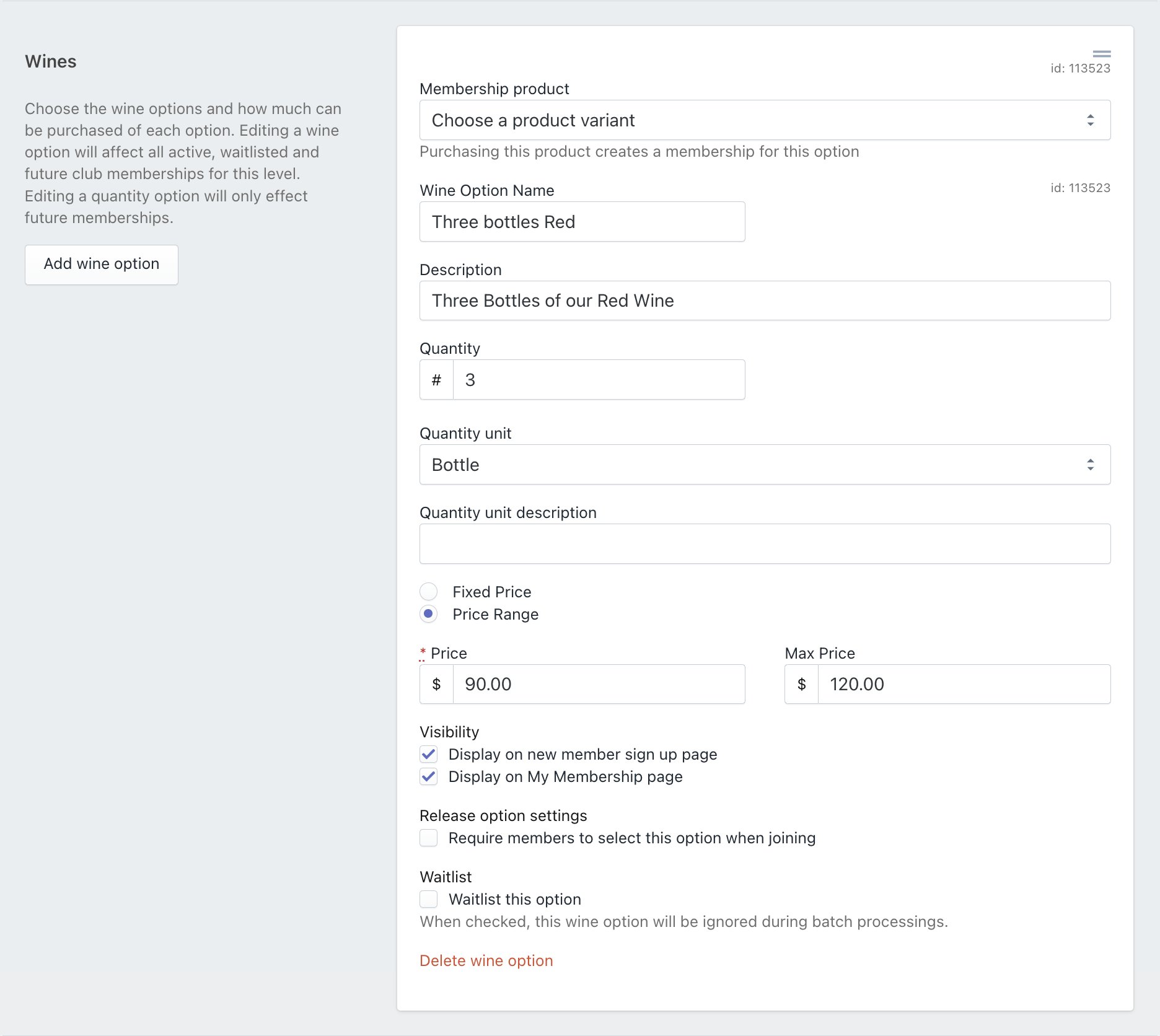
Task: Check the Waitlist this option box
Action: tap(429, 899)
